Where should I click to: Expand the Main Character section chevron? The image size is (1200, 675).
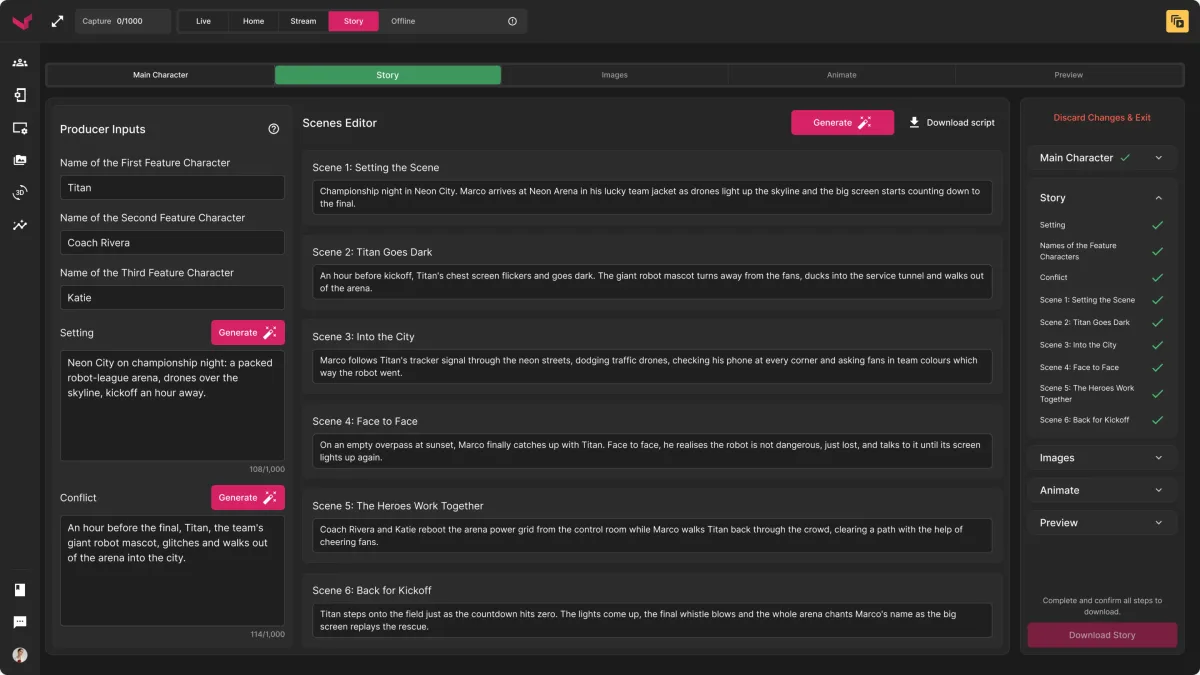[1159, 158]
